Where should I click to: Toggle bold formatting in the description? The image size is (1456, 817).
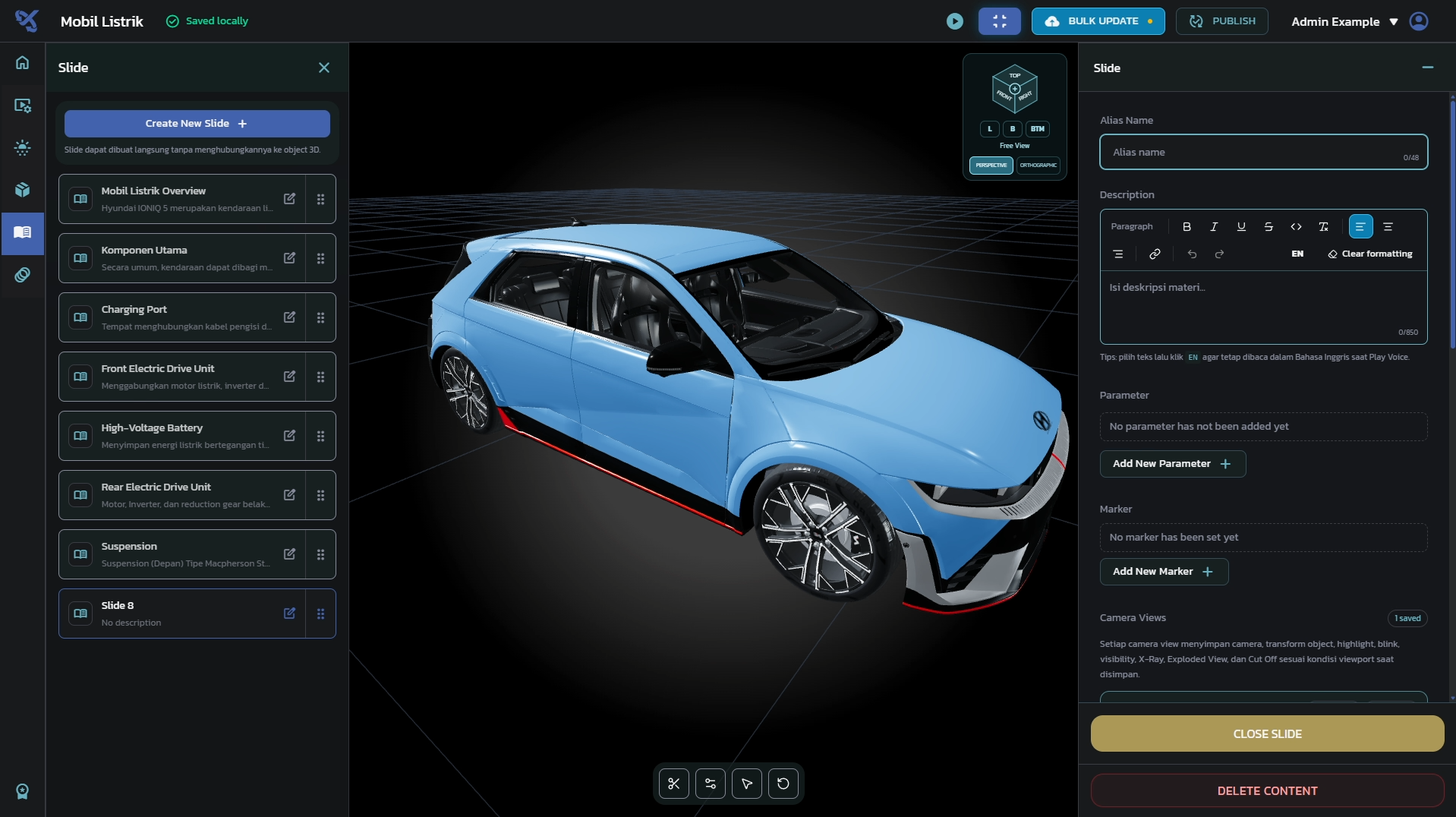pyautogui.click(x=1187, y=226)
